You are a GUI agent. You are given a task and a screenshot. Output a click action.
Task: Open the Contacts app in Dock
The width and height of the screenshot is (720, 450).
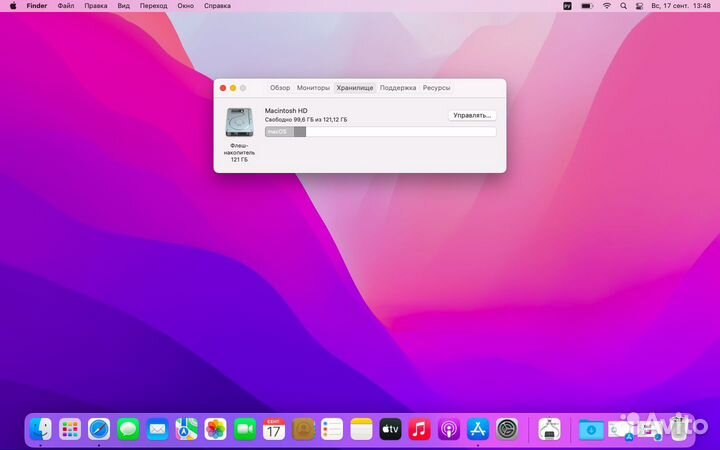[304, 429]
